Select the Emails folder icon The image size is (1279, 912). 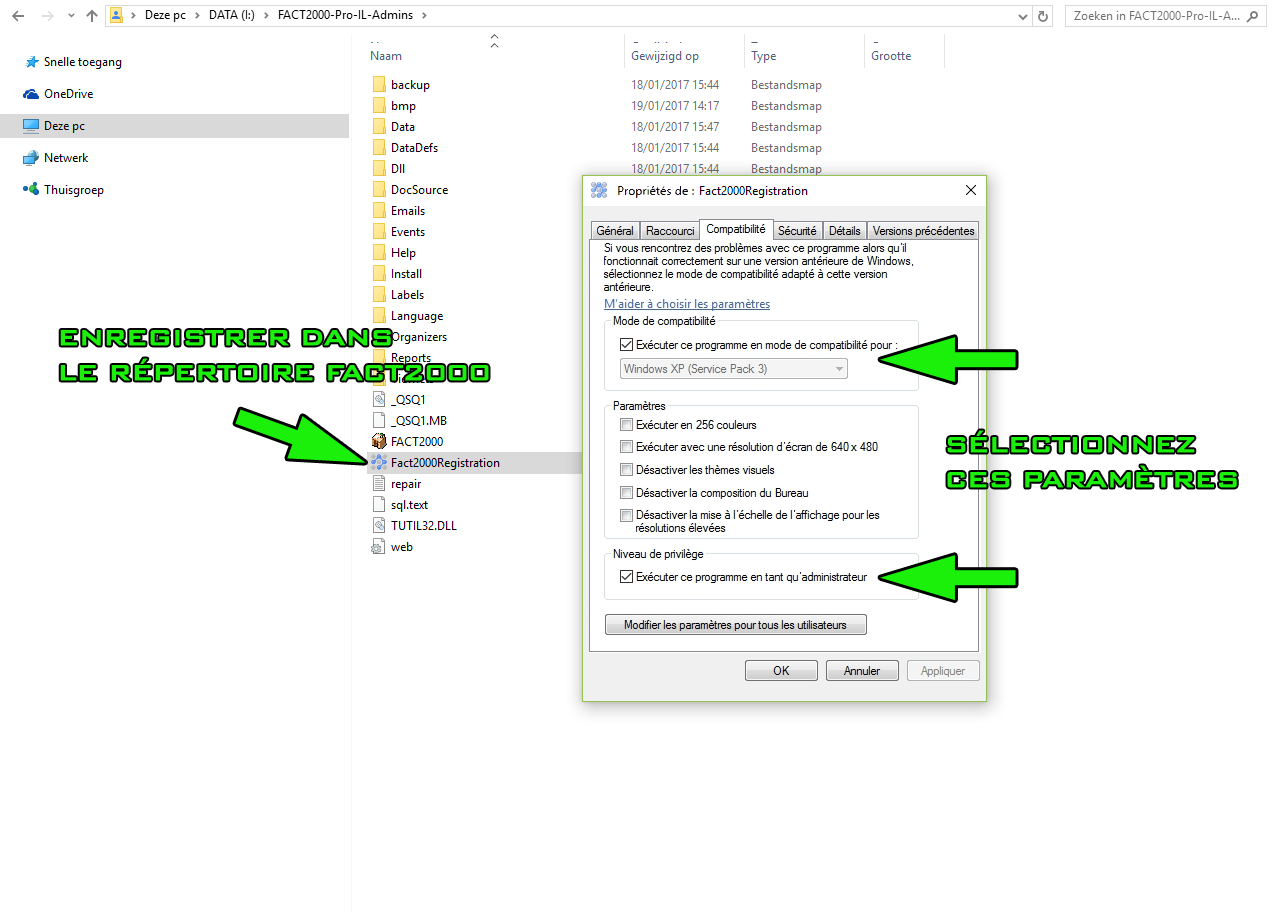(378, 211)
